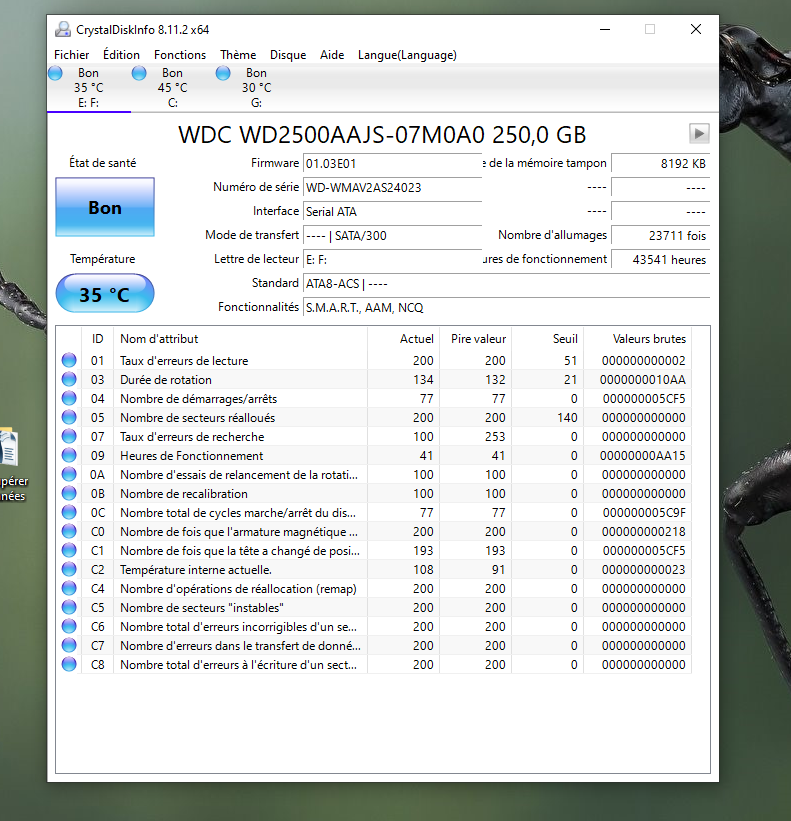The height and width of the screenshot is (821, 791).
Task: Open the Édition menu
Action: click(121, 55)
